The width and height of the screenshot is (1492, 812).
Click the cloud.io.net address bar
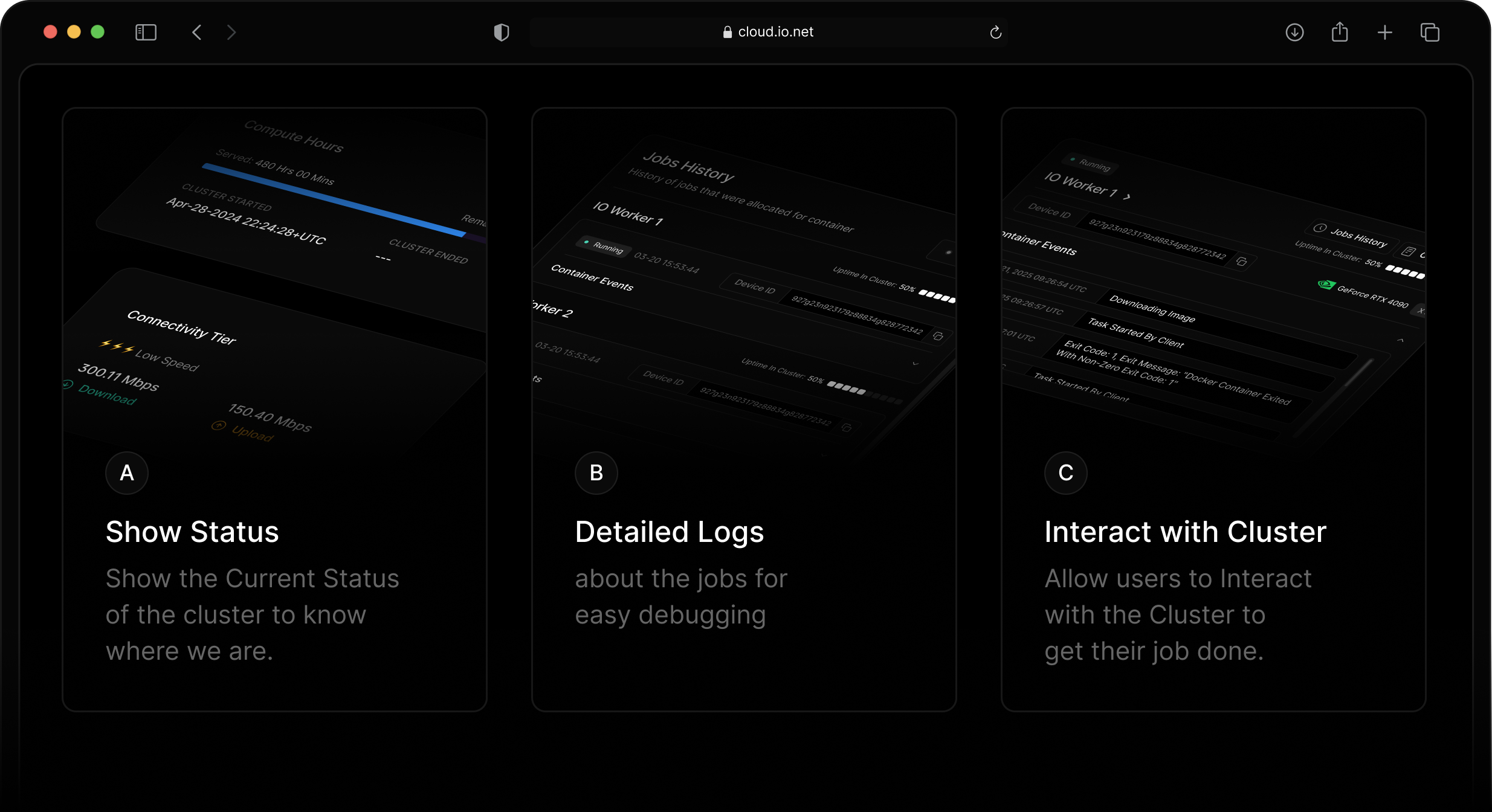pyautogui.click(x=767, y=32)
